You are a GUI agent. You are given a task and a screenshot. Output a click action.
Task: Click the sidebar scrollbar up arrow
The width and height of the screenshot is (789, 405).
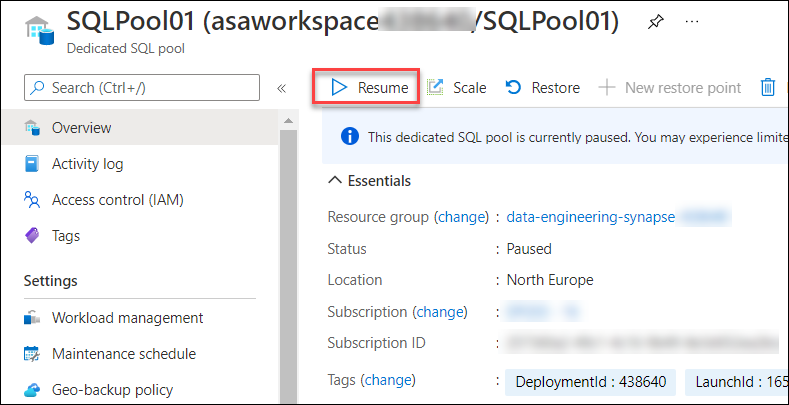[x=288, y=121]
